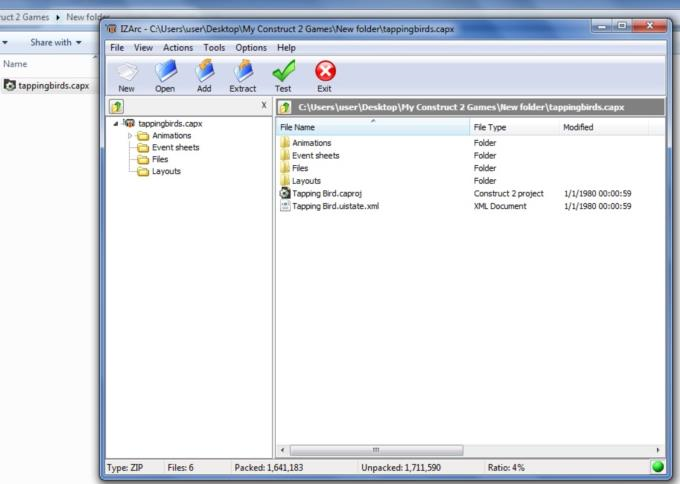The height and width of the screenshot is (484, 680).
Task: Click the New archive toolbar icon
Action: coord(127,72)
